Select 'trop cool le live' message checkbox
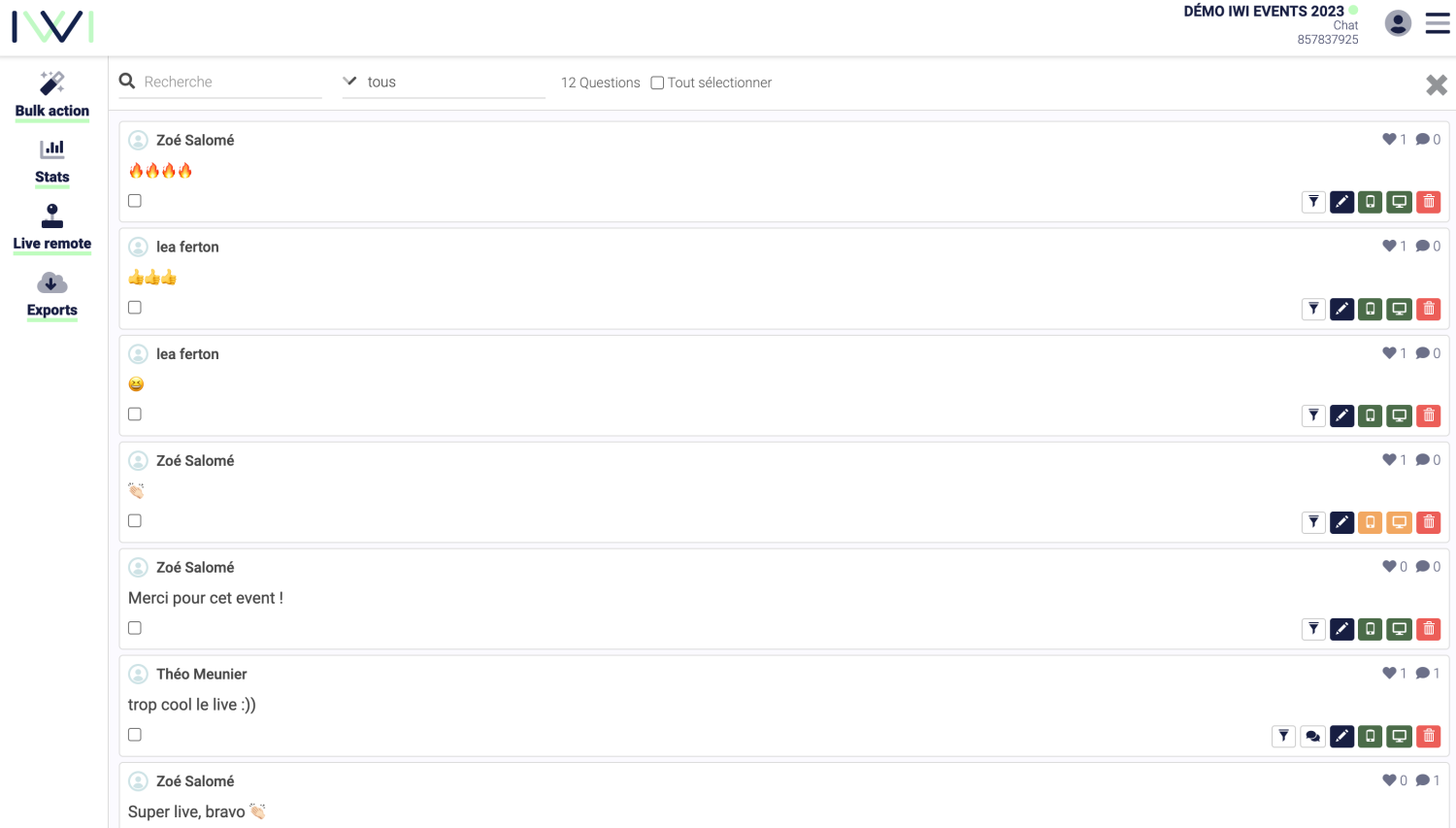Viewport: 1456px width, 828px height. (x=135, y=735)
